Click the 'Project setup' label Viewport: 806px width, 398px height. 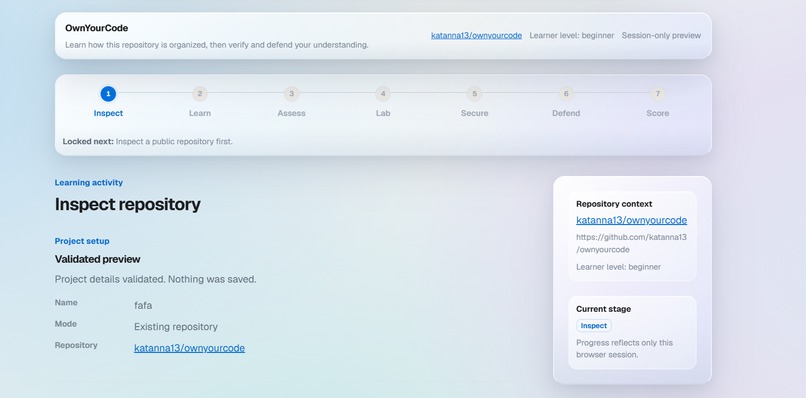[x=82, y=241]
